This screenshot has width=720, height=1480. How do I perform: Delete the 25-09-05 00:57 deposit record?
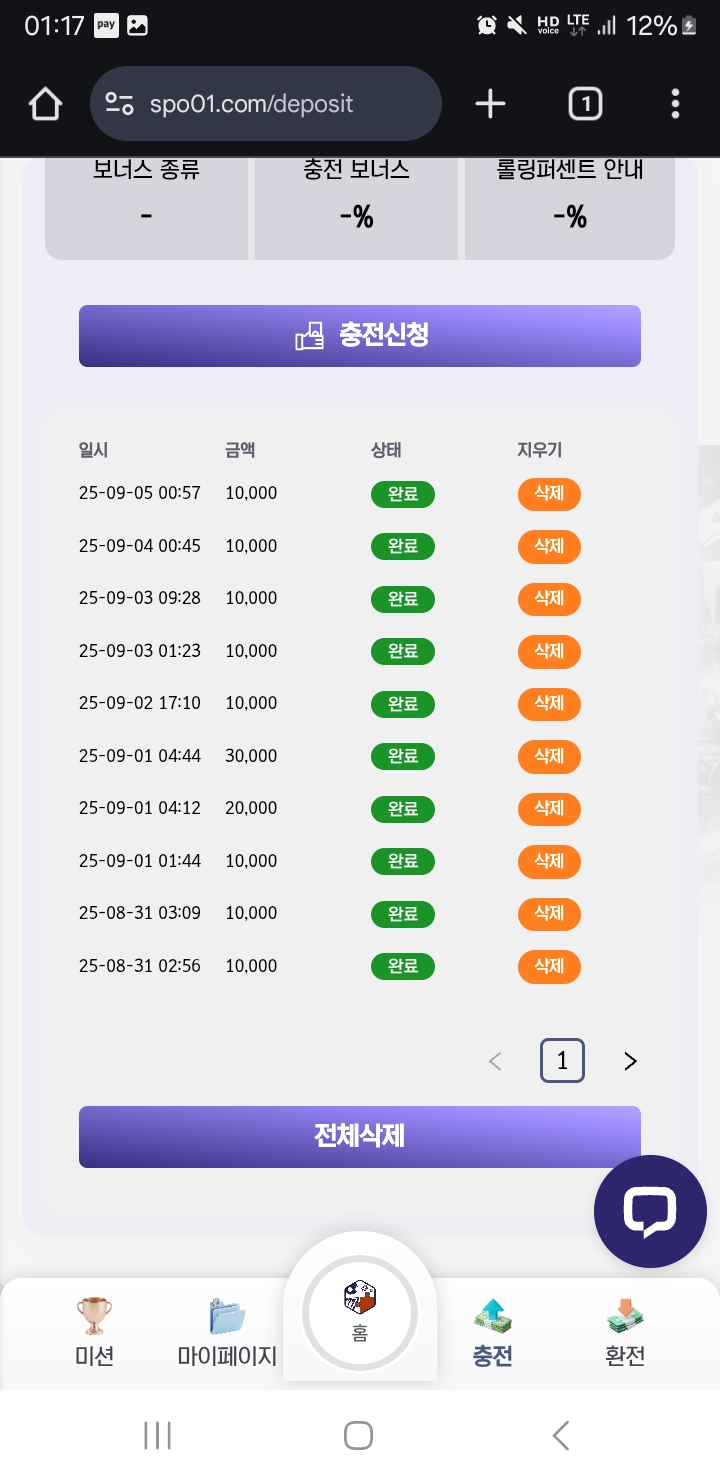[x=549, y=494]
